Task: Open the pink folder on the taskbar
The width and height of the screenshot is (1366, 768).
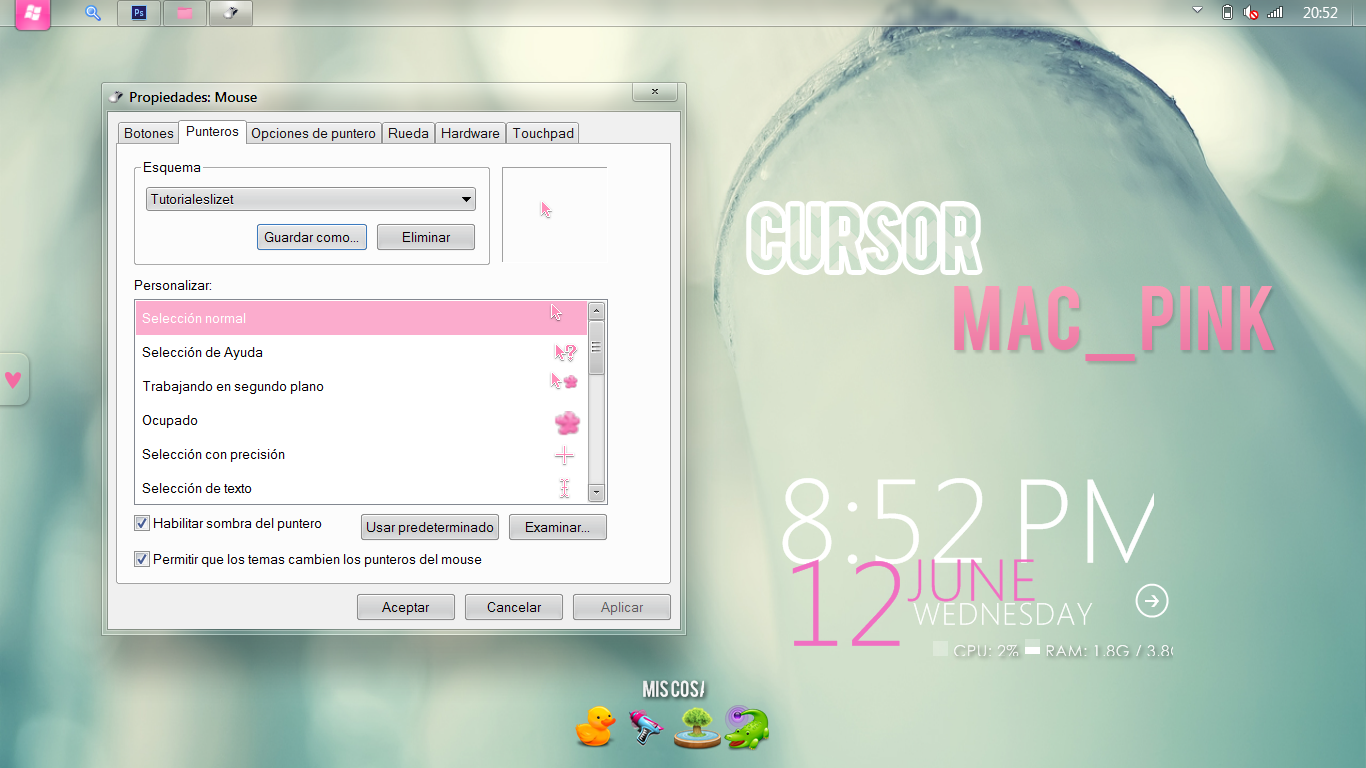Action: click(x=184, y=13)
